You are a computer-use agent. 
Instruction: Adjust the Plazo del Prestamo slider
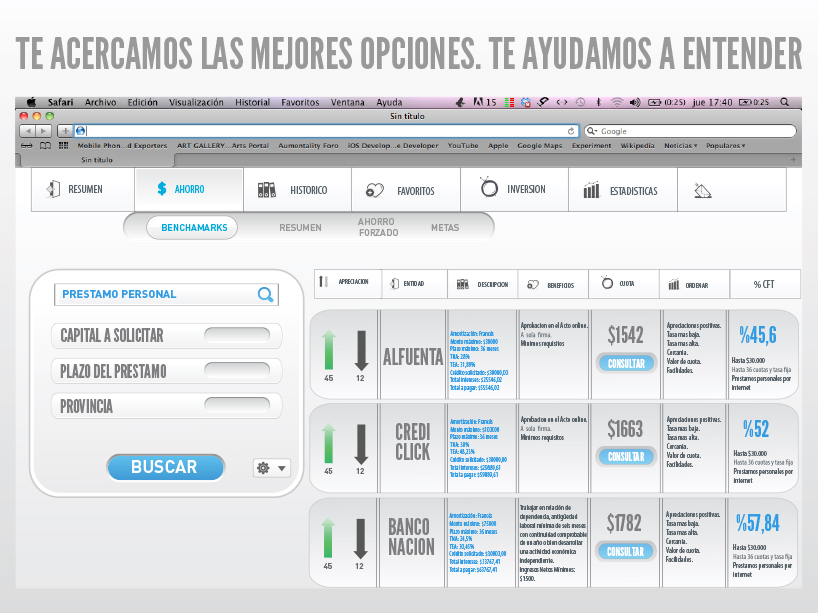tap(237, 370)
